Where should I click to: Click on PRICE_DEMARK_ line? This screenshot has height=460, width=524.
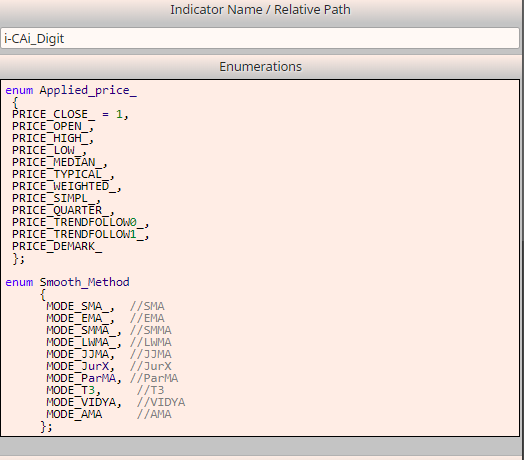tap(57, 247)
